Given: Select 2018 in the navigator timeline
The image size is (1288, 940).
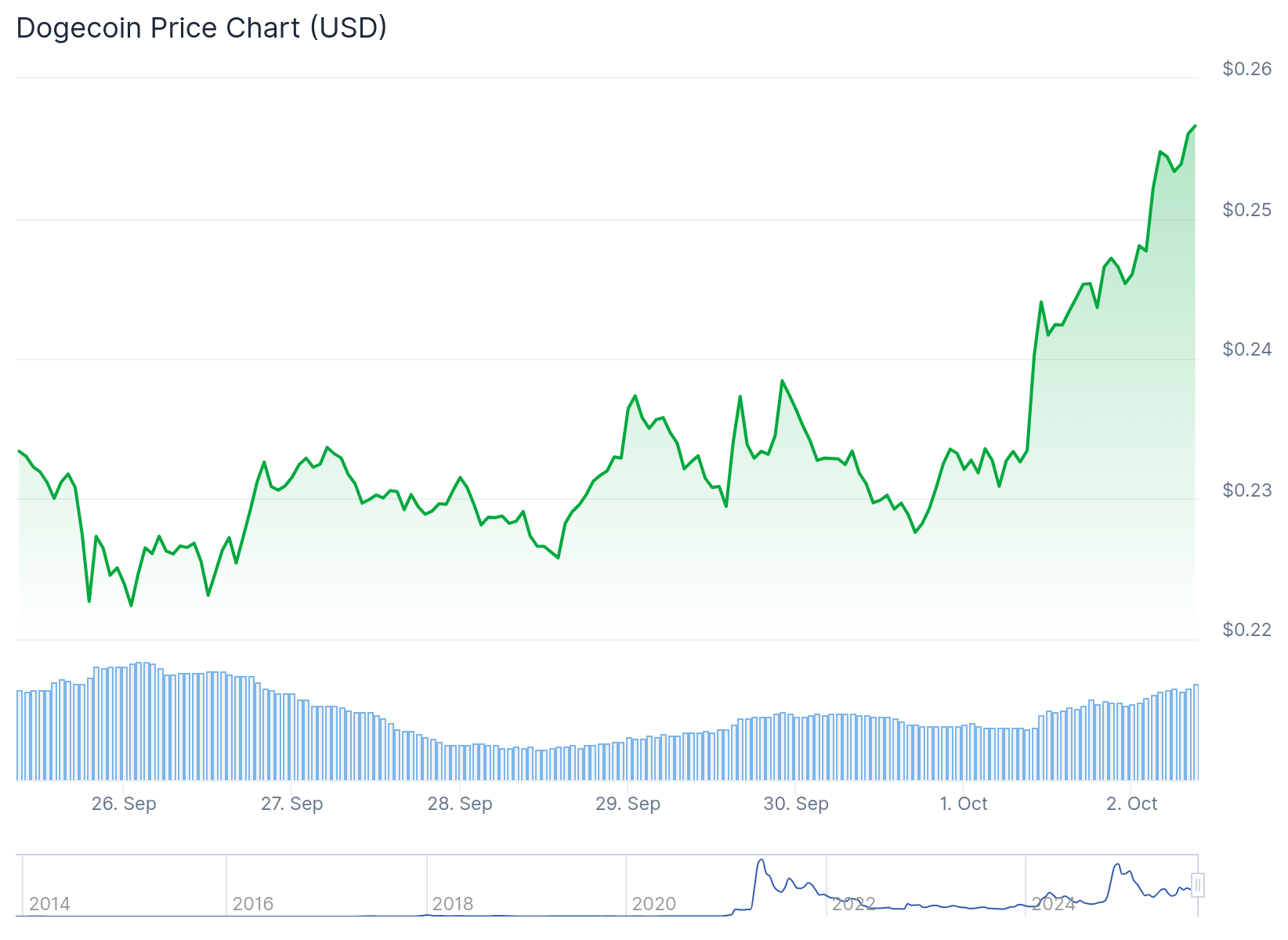Looking at the screenshot, I should point(453,904).
